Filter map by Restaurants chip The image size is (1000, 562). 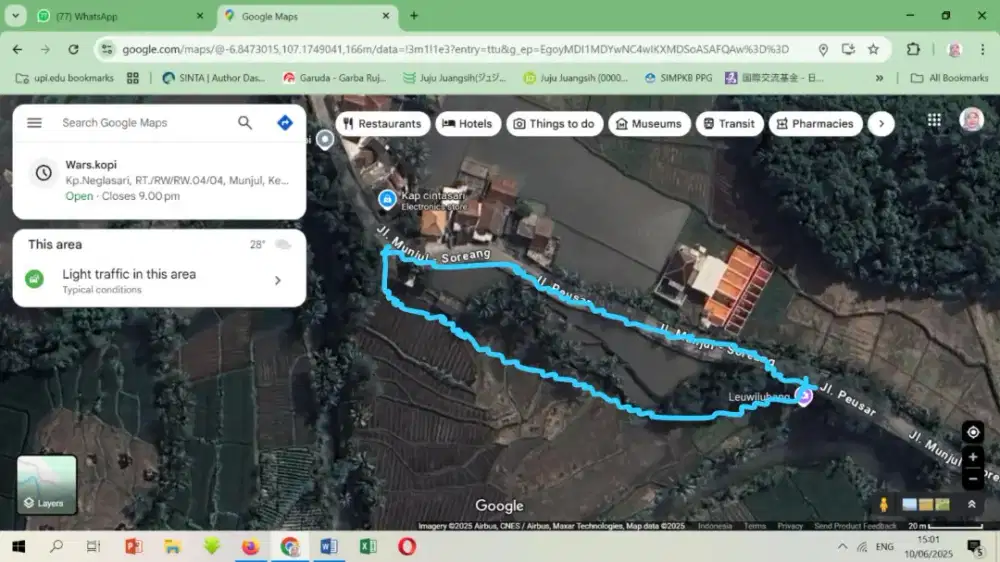tap(381, 124)
